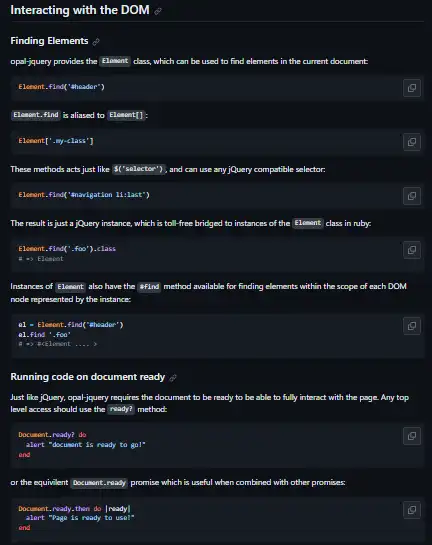This screenshot has width=432, height=545.
Task: Click anchor link icon beside Finding Elements
Action: 96,42
